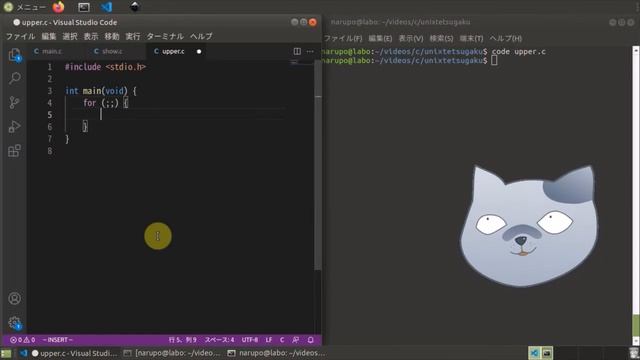
Task: Open ファイル(F) menu in terminal window
Action: (x=343, y=38)
